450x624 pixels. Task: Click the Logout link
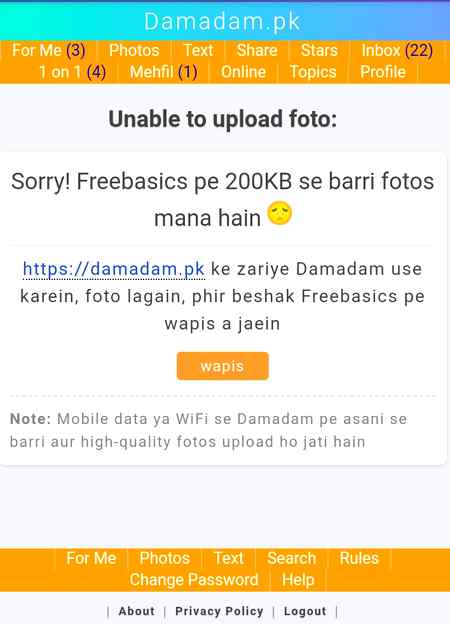[305, 611]
